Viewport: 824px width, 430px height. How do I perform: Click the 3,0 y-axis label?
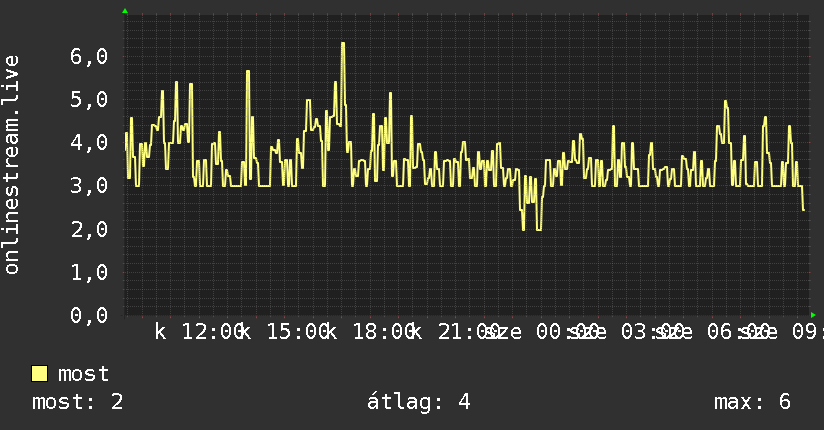89,186
